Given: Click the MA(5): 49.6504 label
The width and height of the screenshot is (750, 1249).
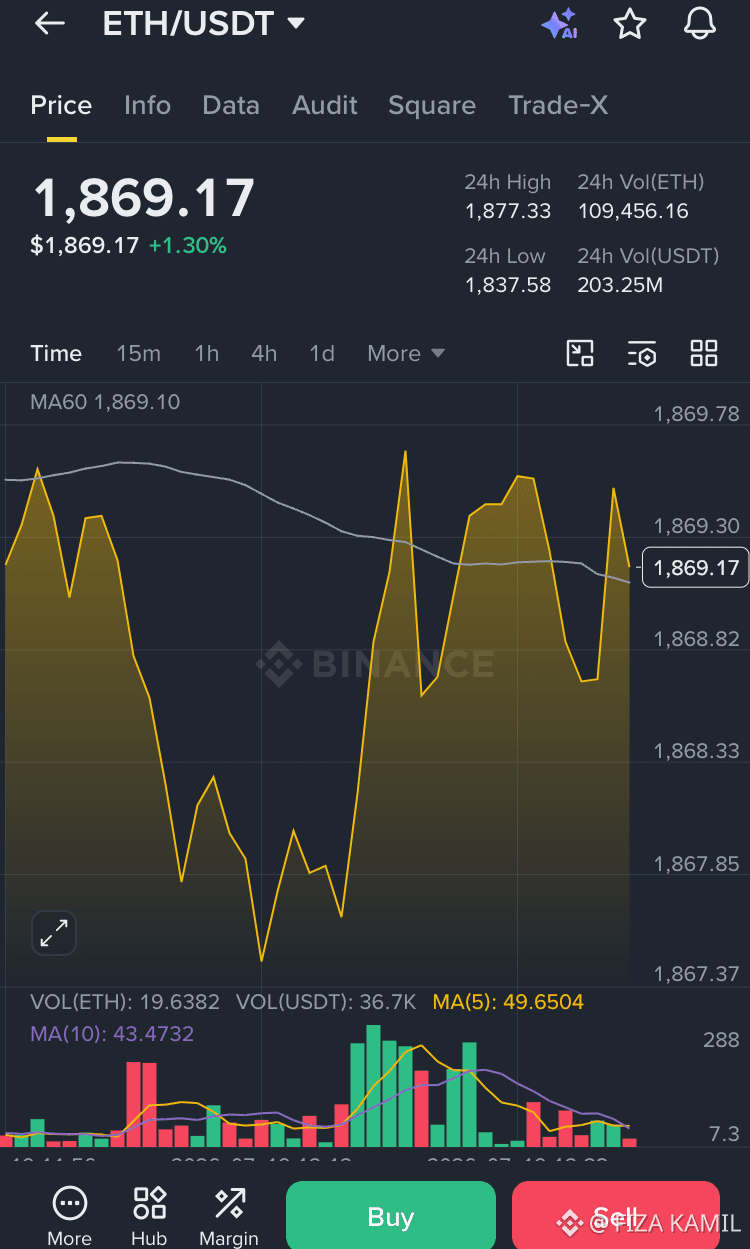Looking at the screenshot, I should 508,1002.
